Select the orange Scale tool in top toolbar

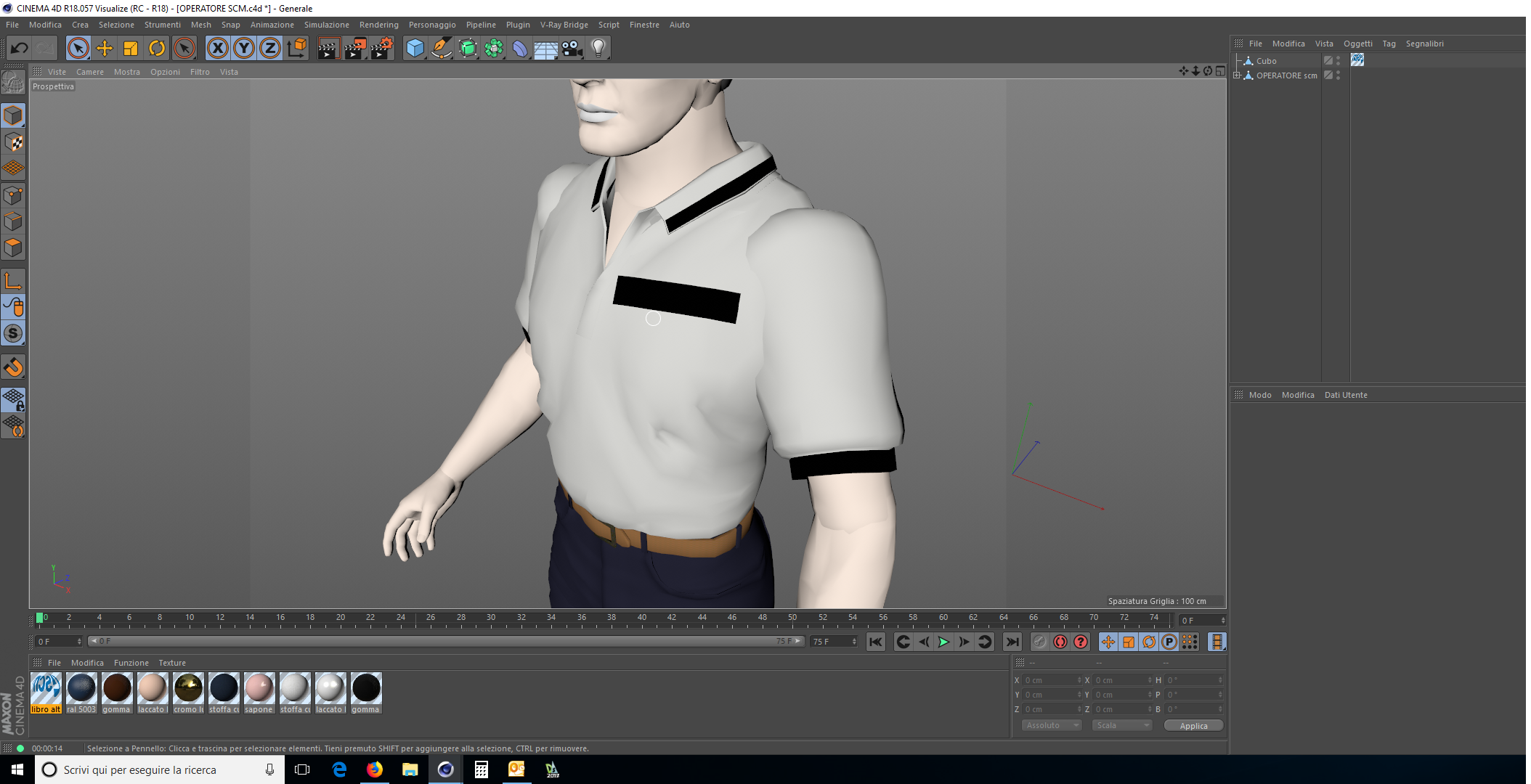131,49
